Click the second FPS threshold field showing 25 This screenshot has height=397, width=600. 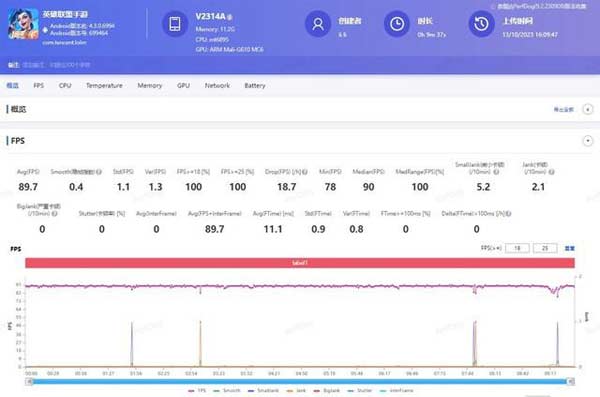point(545,248)
